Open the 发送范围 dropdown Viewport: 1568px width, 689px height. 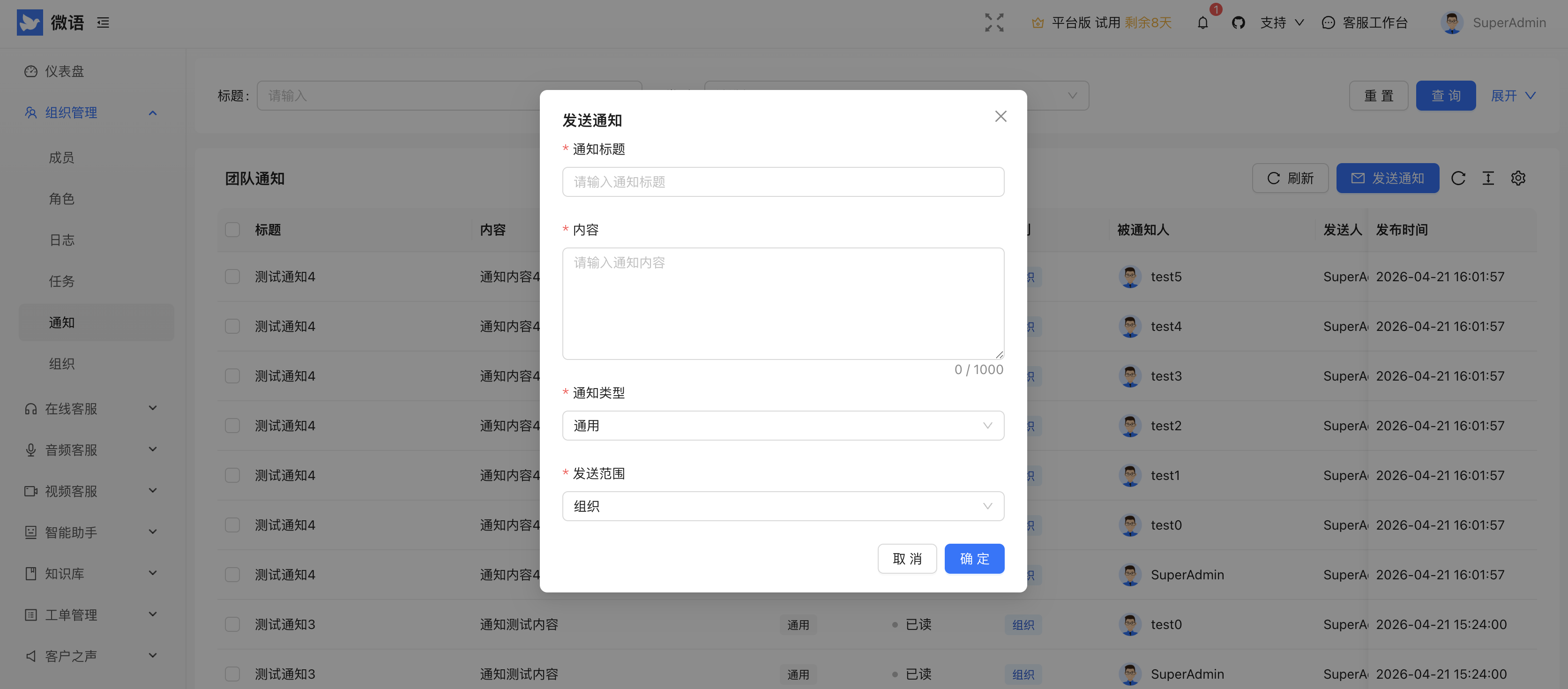pos(783,506)
